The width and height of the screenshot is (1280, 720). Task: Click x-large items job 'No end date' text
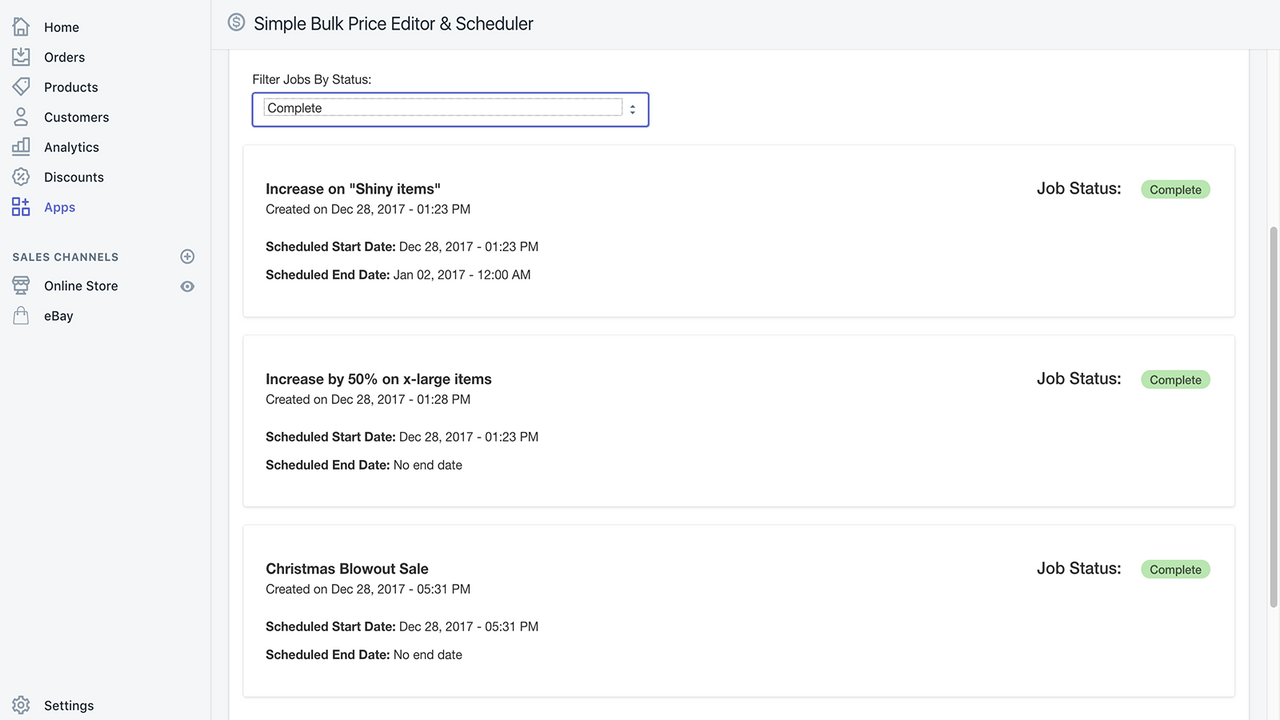[428, 465]
